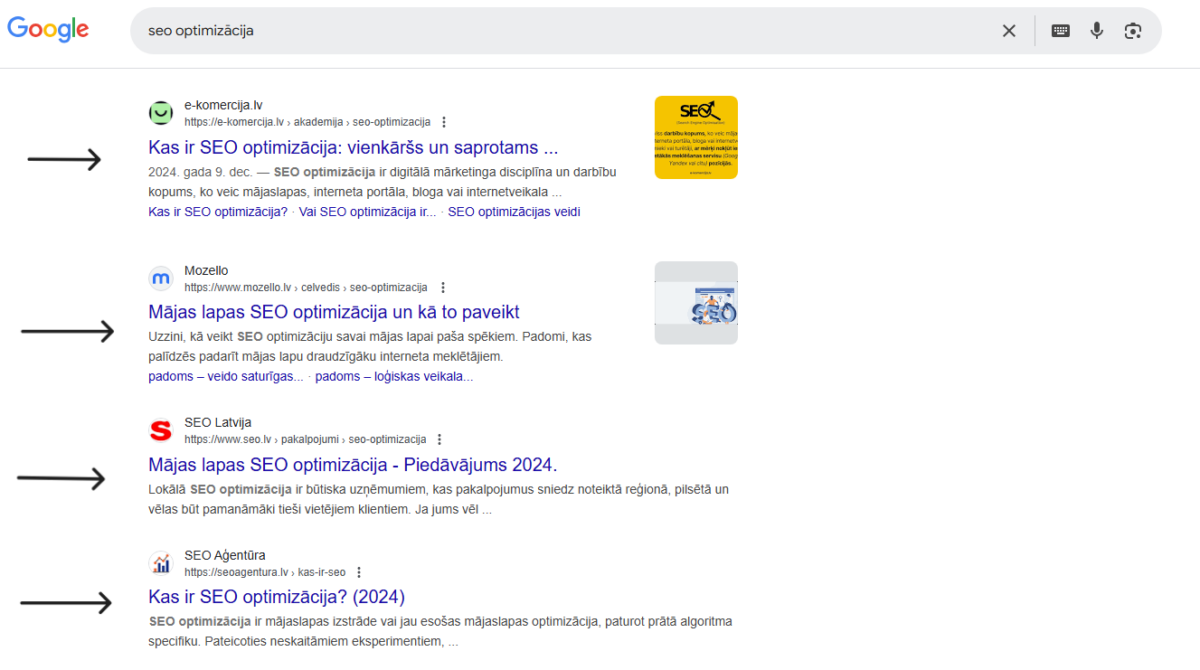Follow the 'padoms – veido saturīgas...' sitelink
This screenshot has width=1200, height=670.
(x=226, y=377)
